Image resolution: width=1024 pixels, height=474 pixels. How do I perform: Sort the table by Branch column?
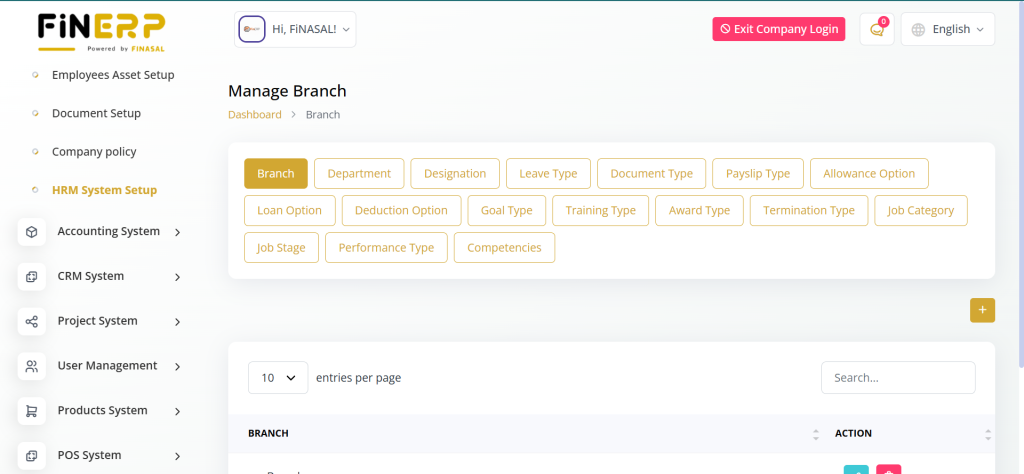point(816,434)
